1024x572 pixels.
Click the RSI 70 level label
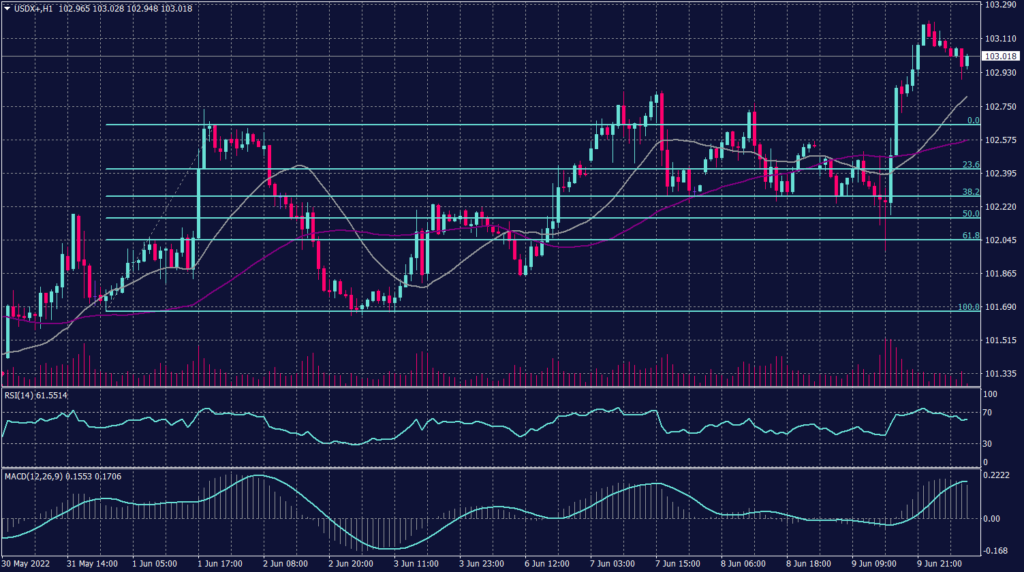coord(988,411)
